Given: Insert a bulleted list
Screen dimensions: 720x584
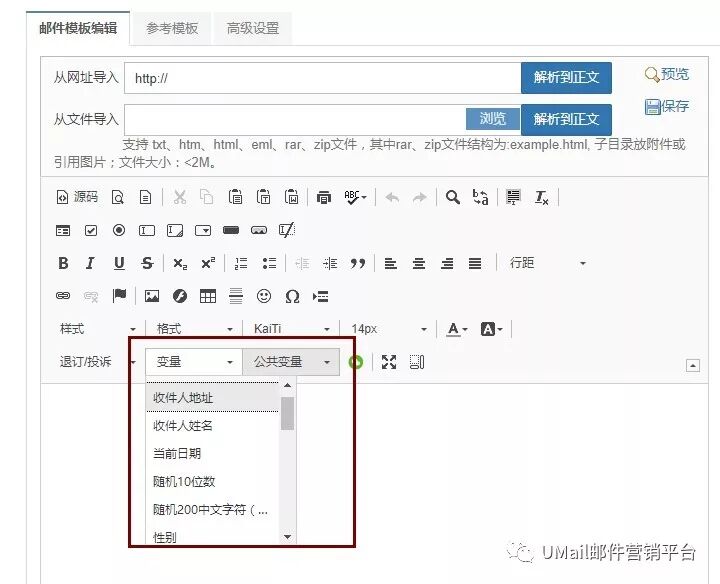Looking at the screenshot, I should click(x=269, y=263).
